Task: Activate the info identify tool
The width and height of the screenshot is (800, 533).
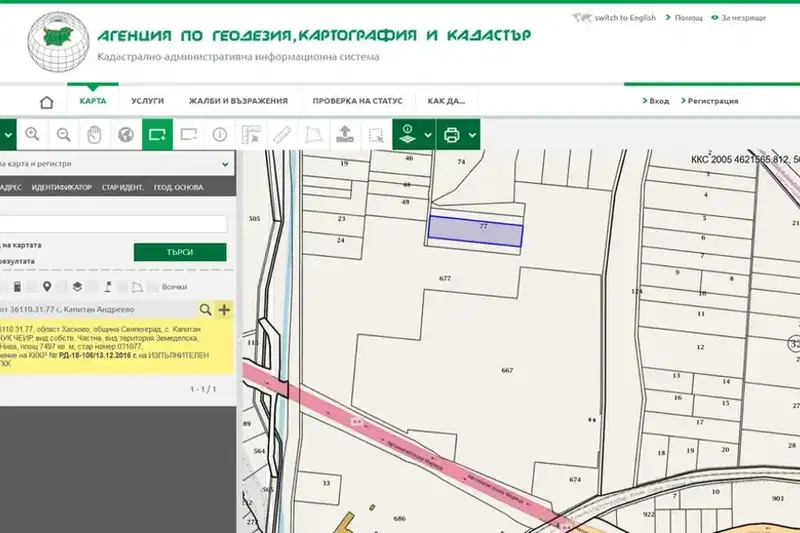Action: tap(219, 135)
